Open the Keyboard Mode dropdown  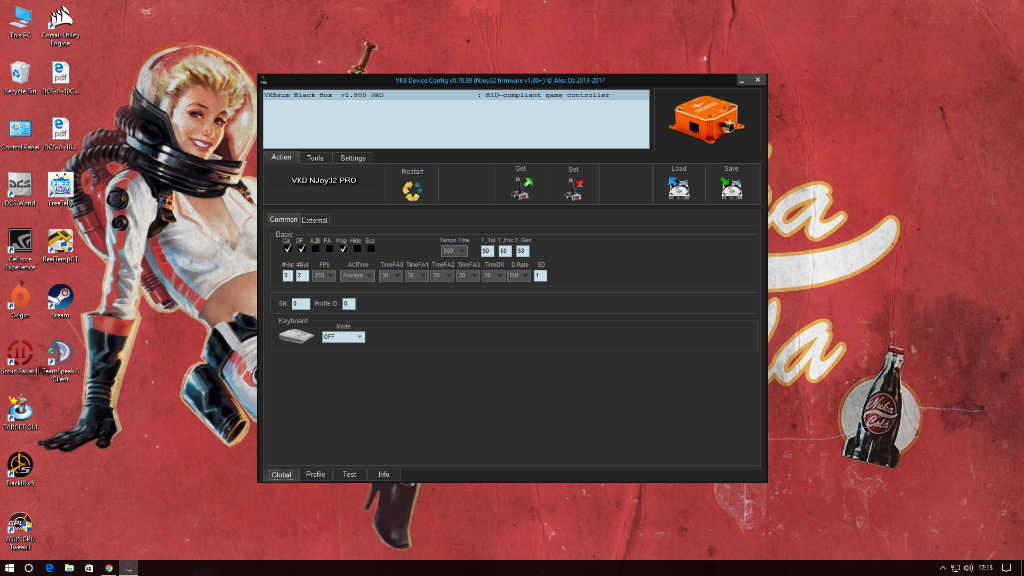(x=344, y=337)
